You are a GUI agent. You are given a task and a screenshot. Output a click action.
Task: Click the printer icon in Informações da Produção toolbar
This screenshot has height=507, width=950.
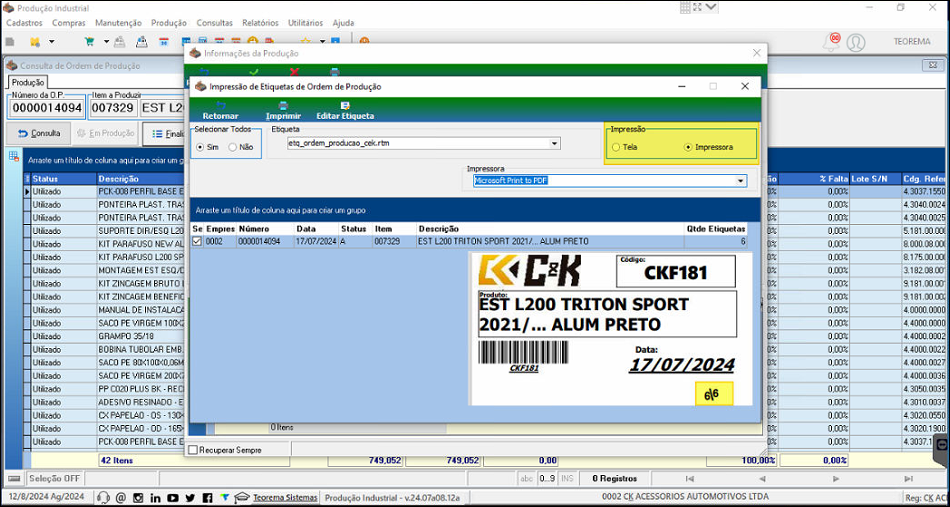pyautogui.click(x=334, y=71)
